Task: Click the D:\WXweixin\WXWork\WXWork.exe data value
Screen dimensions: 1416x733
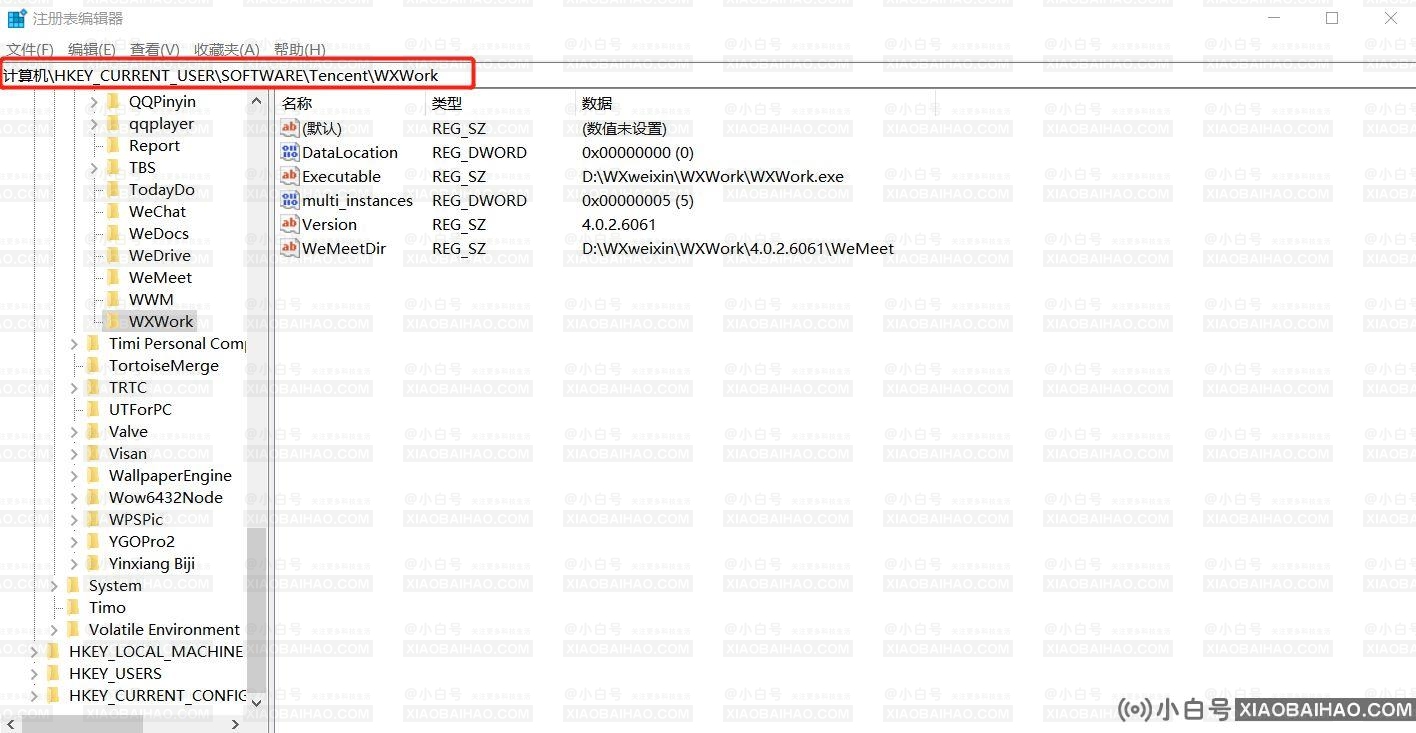Action: coord(713,176)
